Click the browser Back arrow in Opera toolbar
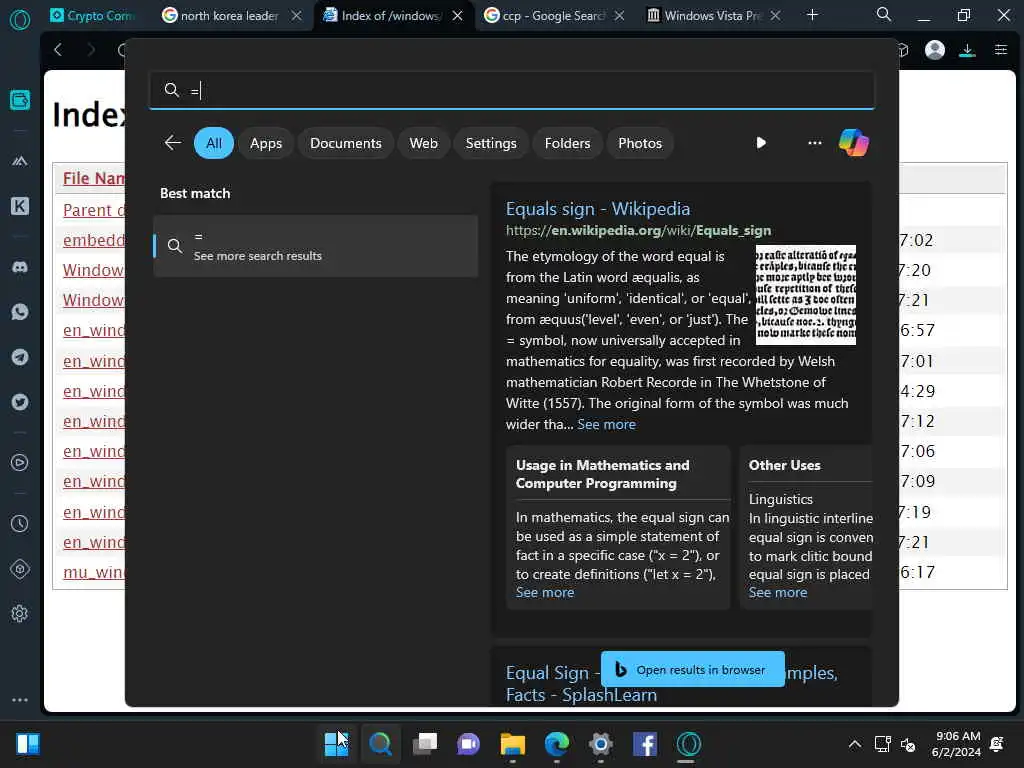This screenshot has width=1024, height=768. 58,50
